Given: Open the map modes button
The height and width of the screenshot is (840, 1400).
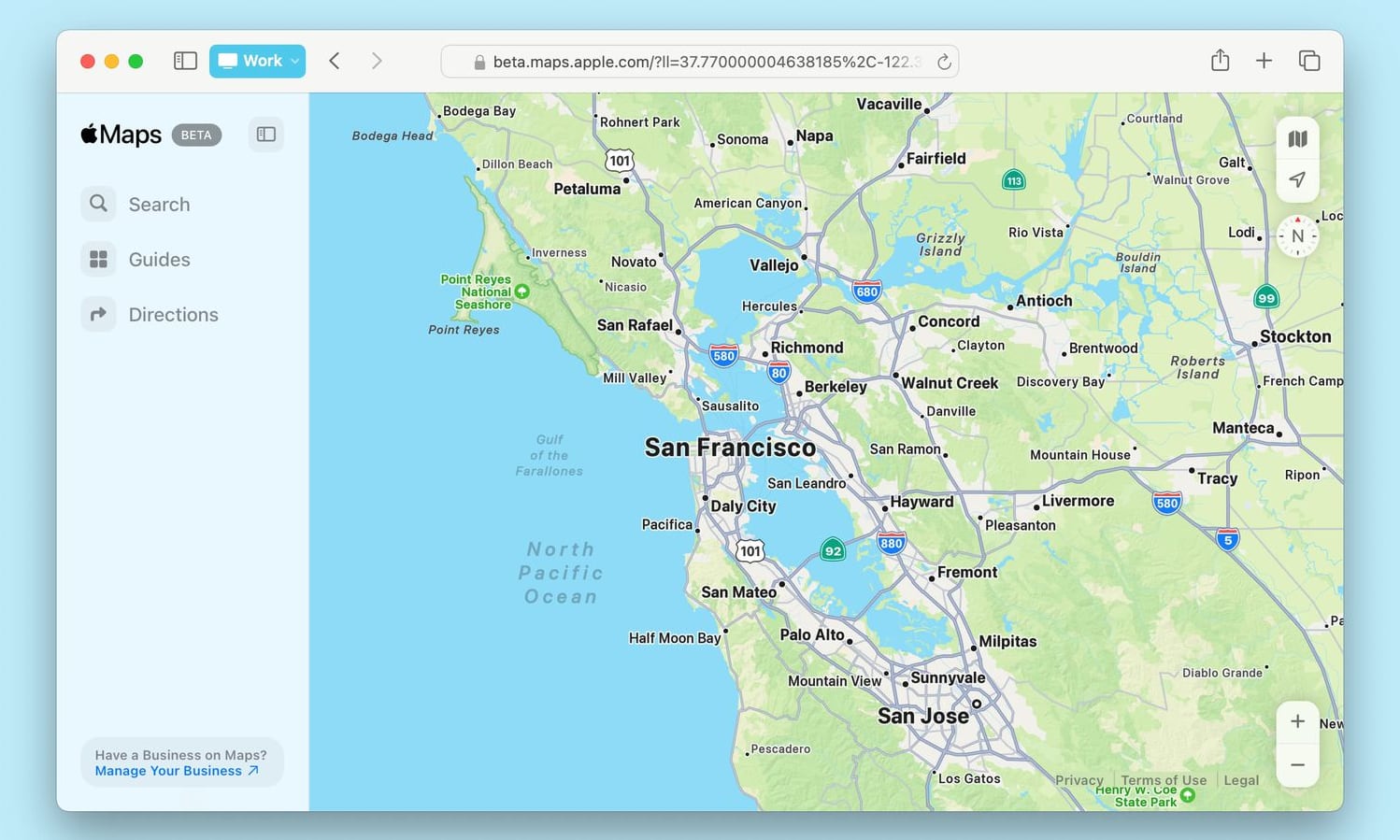Looking at the screenshot, I should click(x=1297, y=139).
